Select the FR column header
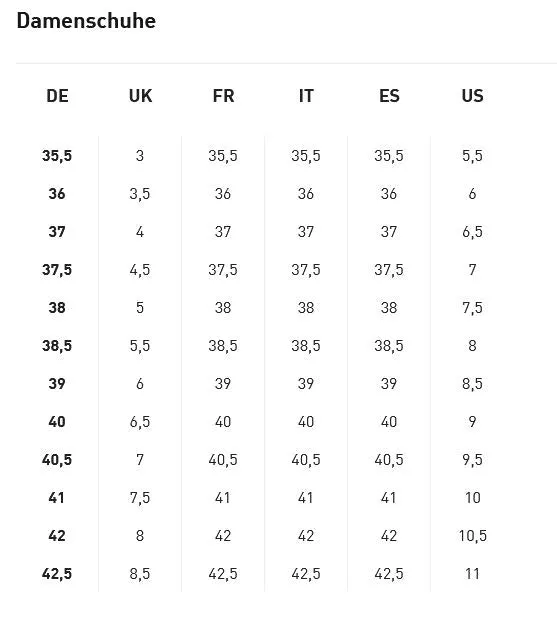 [x=223, y=96]
